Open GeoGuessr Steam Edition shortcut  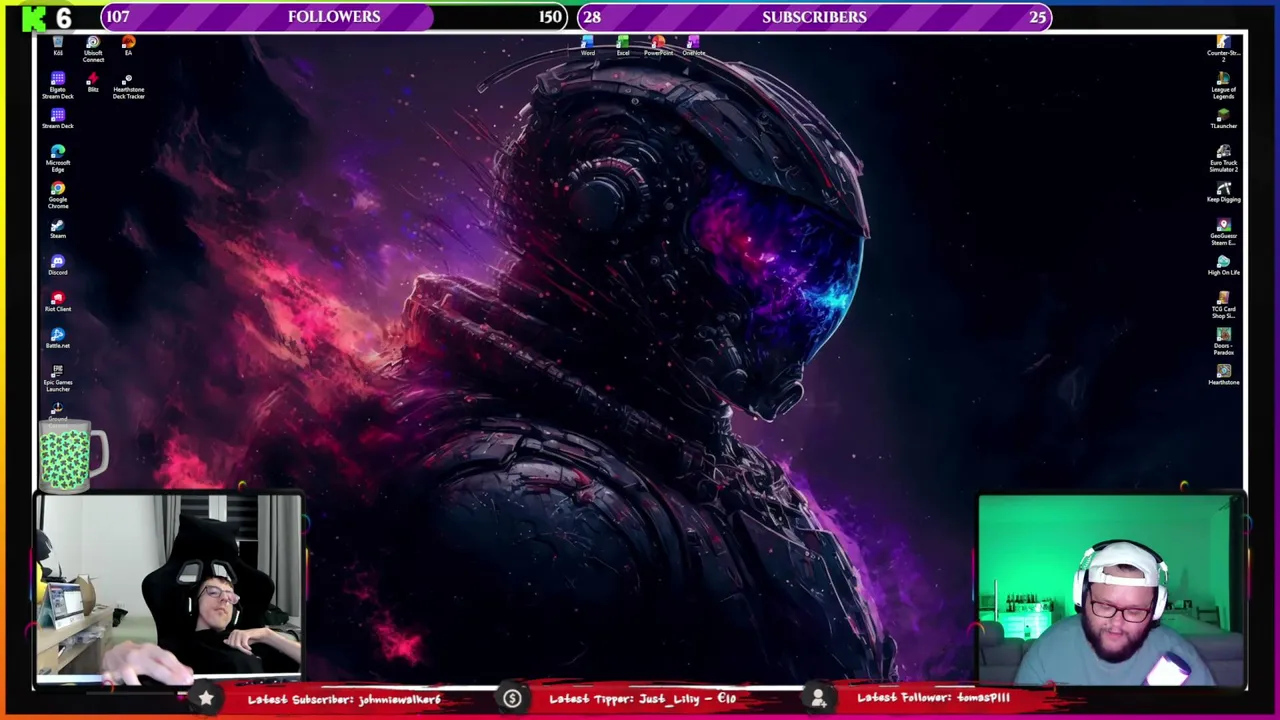click(1223, 231)
